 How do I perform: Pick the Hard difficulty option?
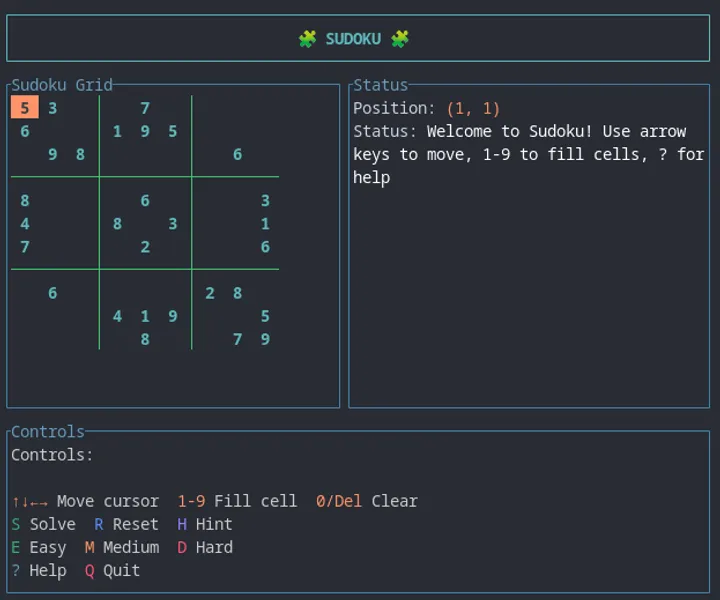tap(204, 547)
